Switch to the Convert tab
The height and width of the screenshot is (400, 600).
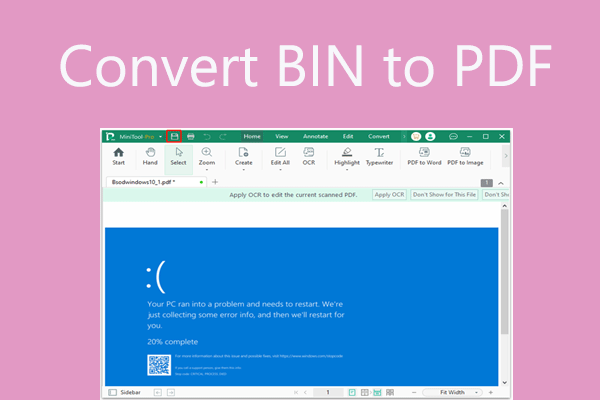point(378,136)
